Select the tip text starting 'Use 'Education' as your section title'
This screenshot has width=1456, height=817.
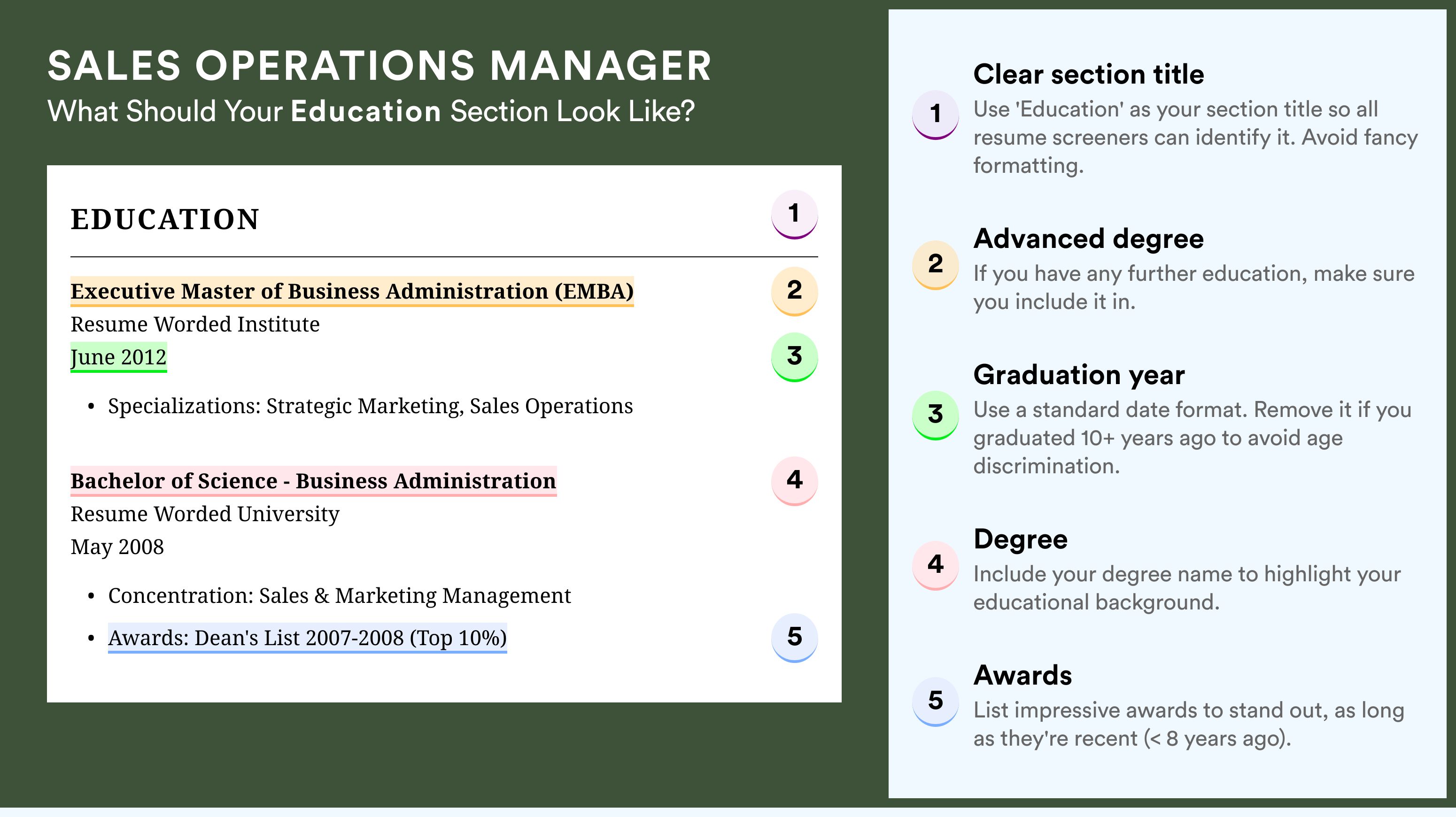point(1195,138)
